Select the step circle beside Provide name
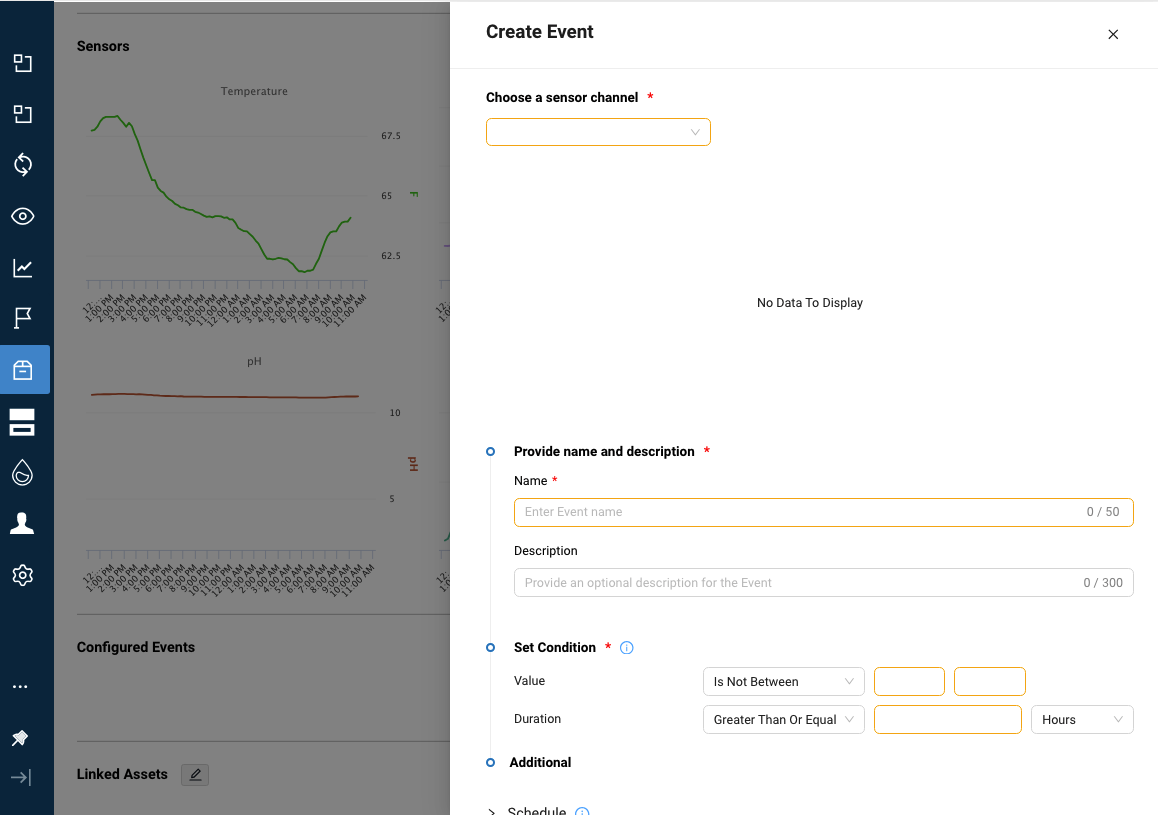 click(489, 451)
